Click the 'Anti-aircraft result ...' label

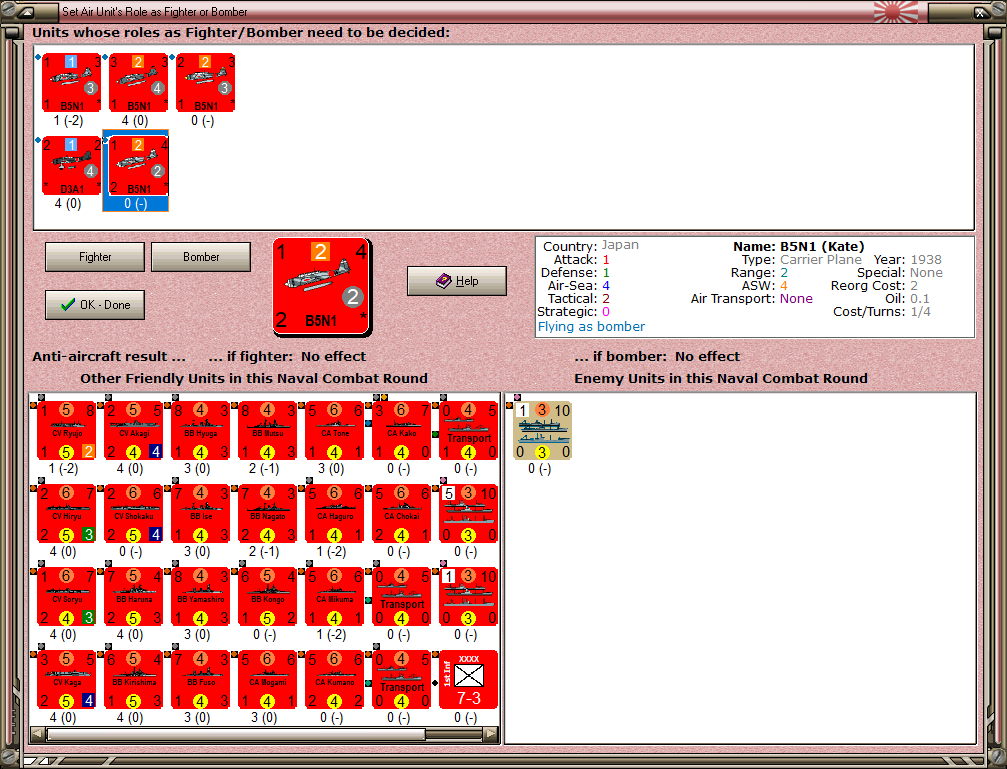[x=109, y=357]
